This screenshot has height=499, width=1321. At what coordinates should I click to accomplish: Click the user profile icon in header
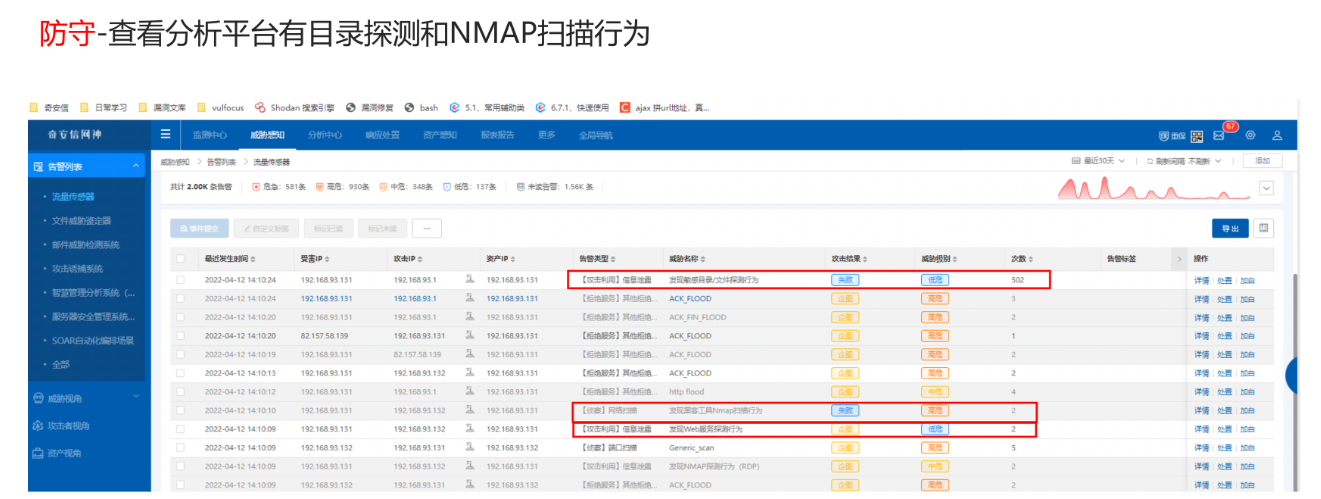1277,135
